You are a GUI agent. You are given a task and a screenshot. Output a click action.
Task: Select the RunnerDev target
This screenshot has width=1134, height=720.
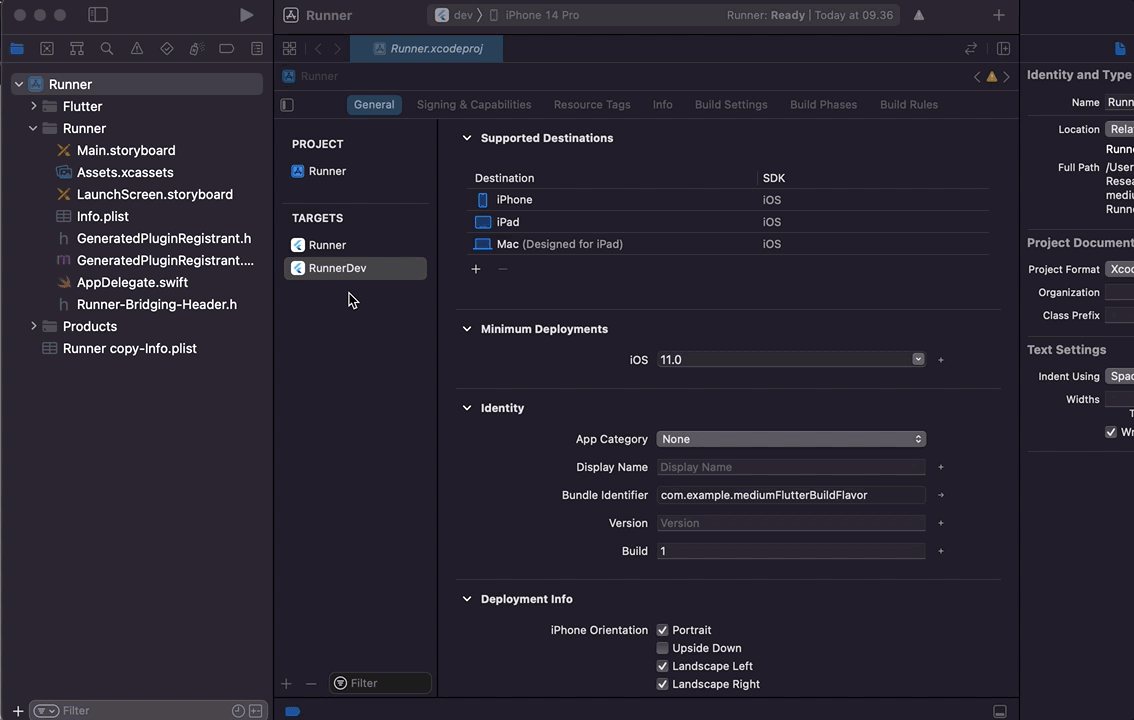(x=355, y=268)
